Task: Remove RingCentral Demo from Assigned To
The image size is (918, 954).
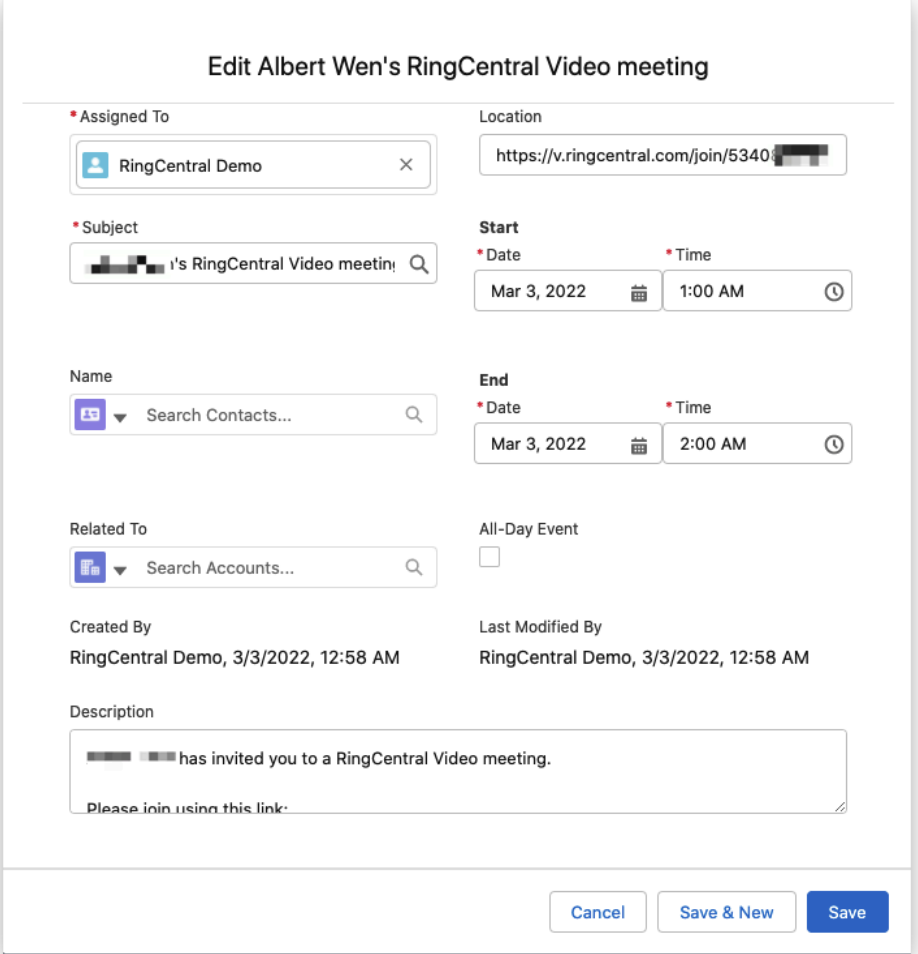Action: [406, 164]
